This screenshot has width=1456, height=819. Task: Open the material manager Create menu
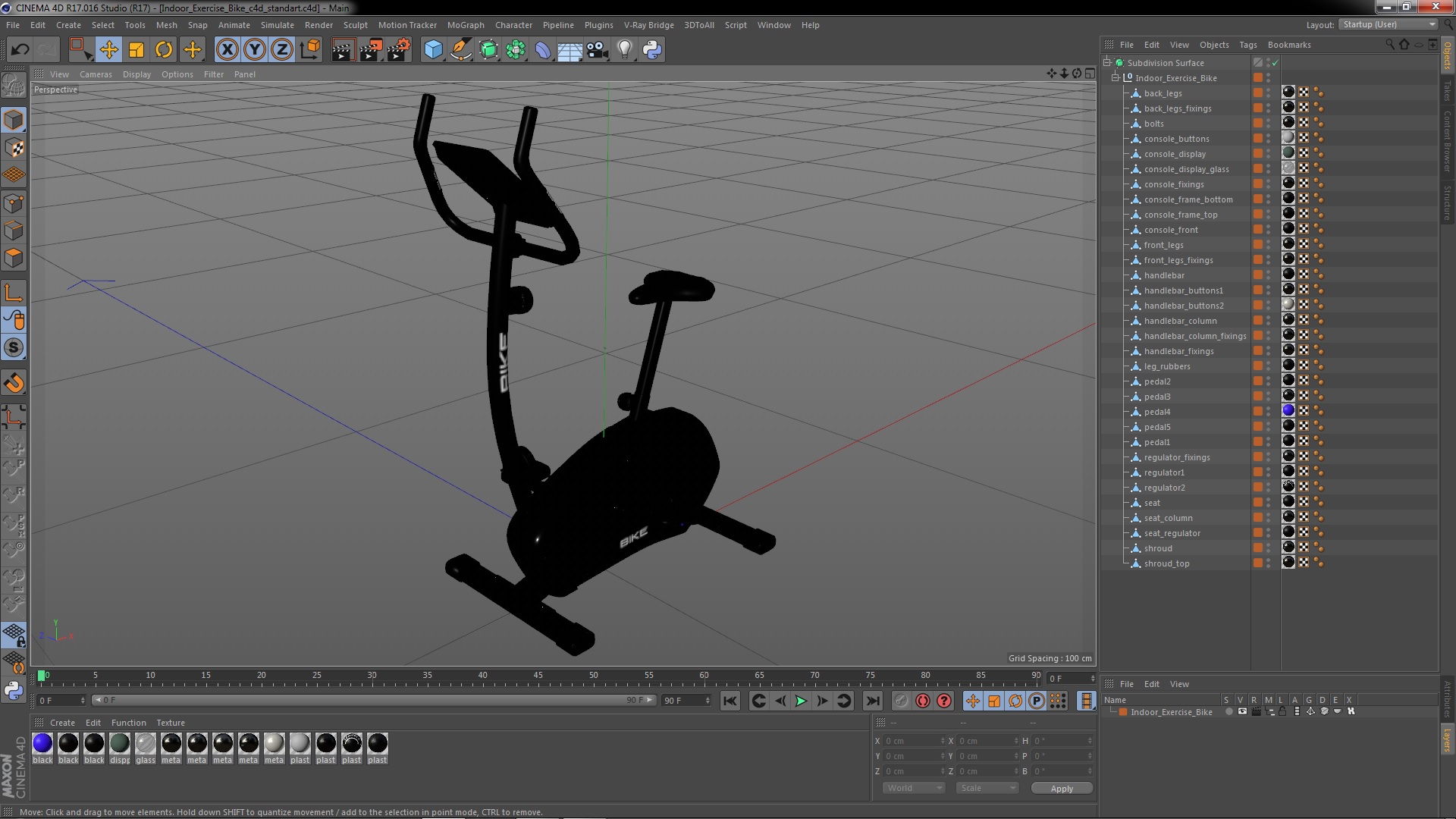click(x=62, y=723)
